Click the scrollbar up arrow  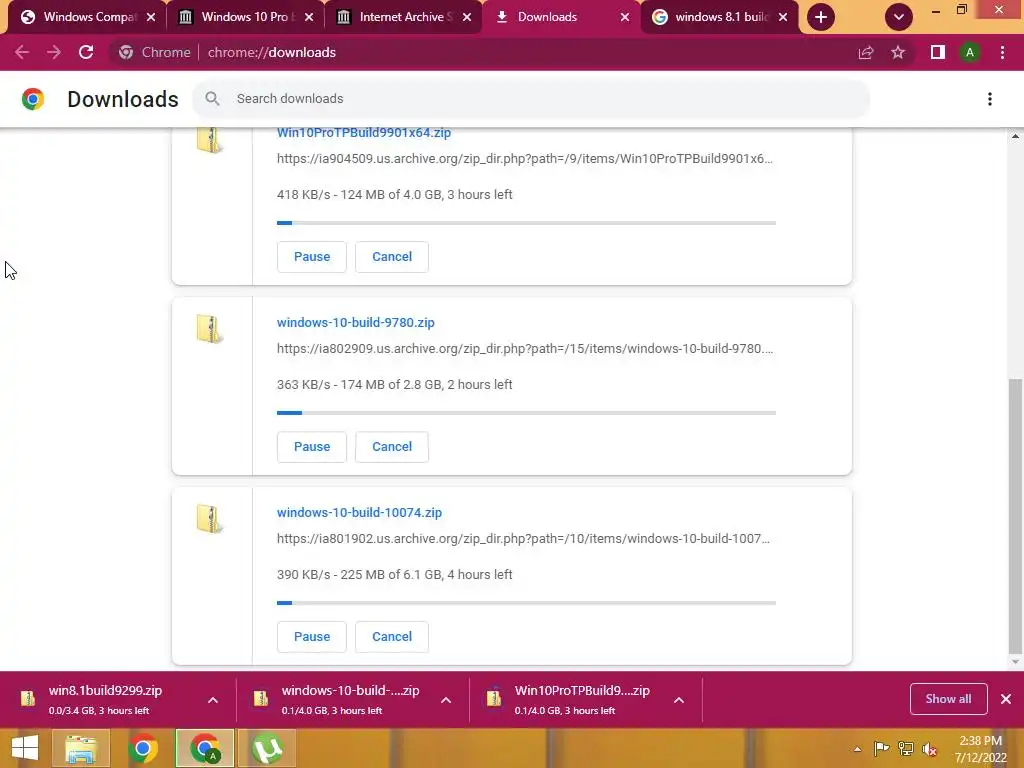coord(1015,136)
